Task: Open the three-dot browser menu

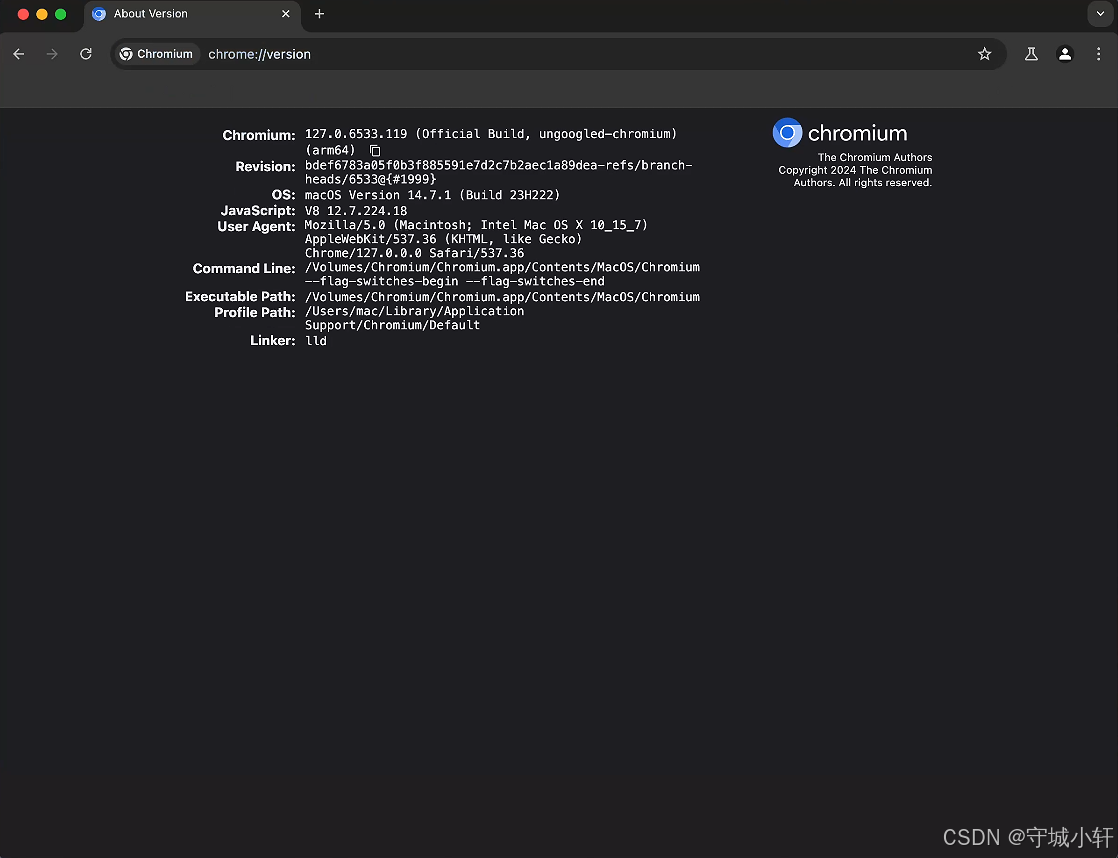Action: (x=1099, y=54)
